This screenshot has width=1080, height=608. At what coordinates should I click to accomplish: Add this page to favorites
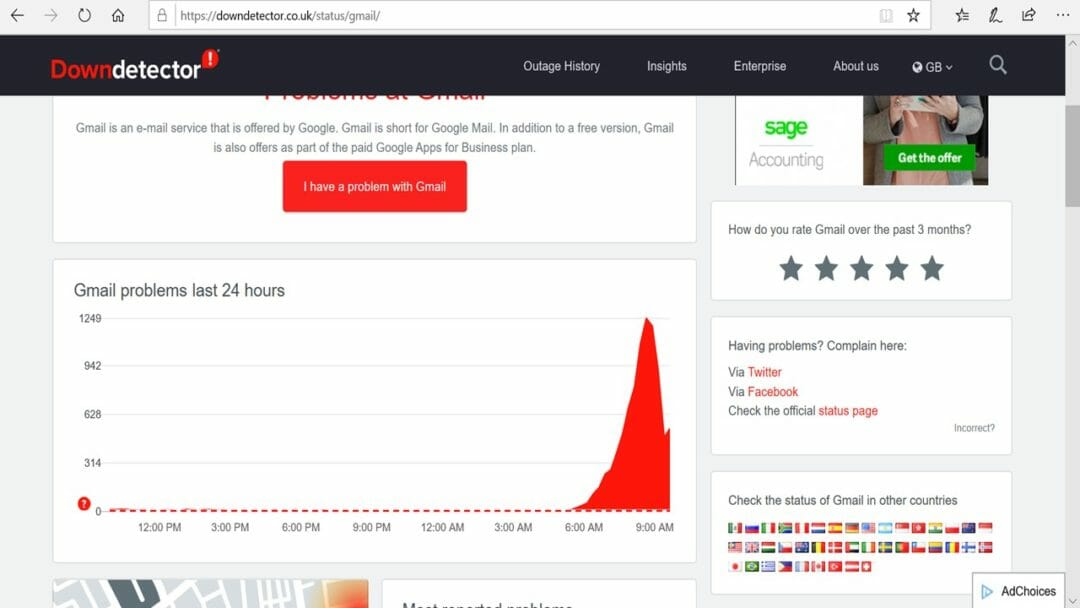tap(913, 15)
